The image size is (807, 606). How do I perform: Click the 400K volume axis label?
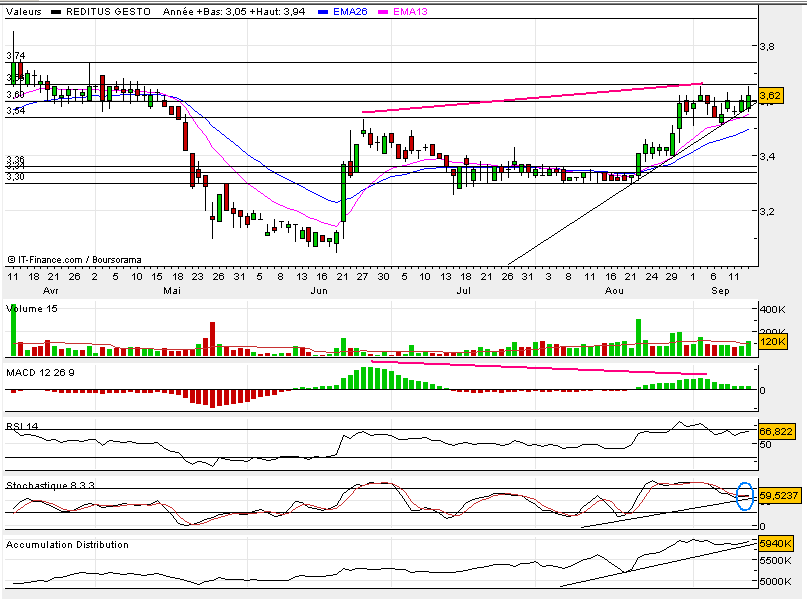(x=773, y=309)
